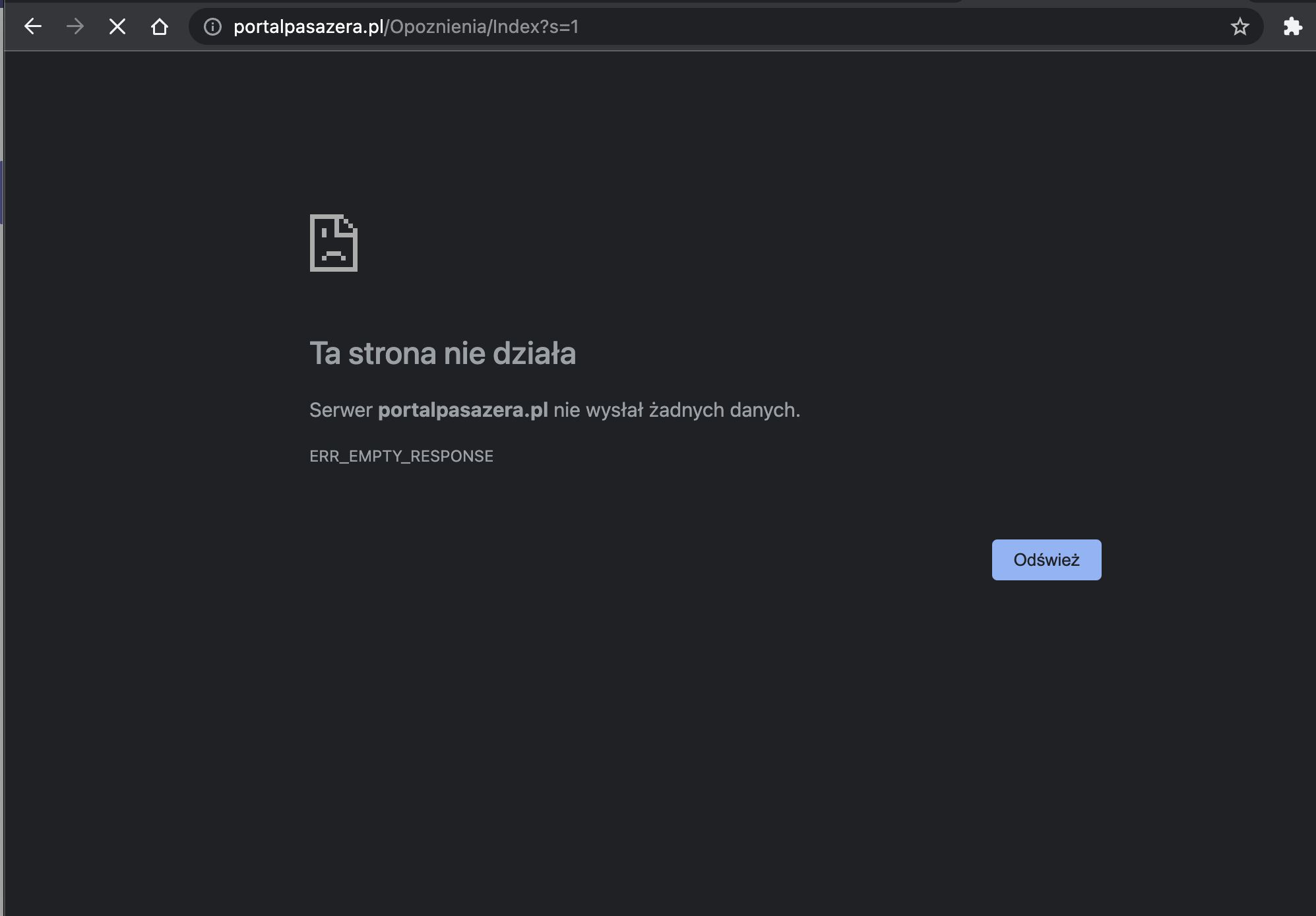The image size is (1316, 916).
Task: Toggle the bookmark star for portalpasazera.pl
Action: 1239,26
